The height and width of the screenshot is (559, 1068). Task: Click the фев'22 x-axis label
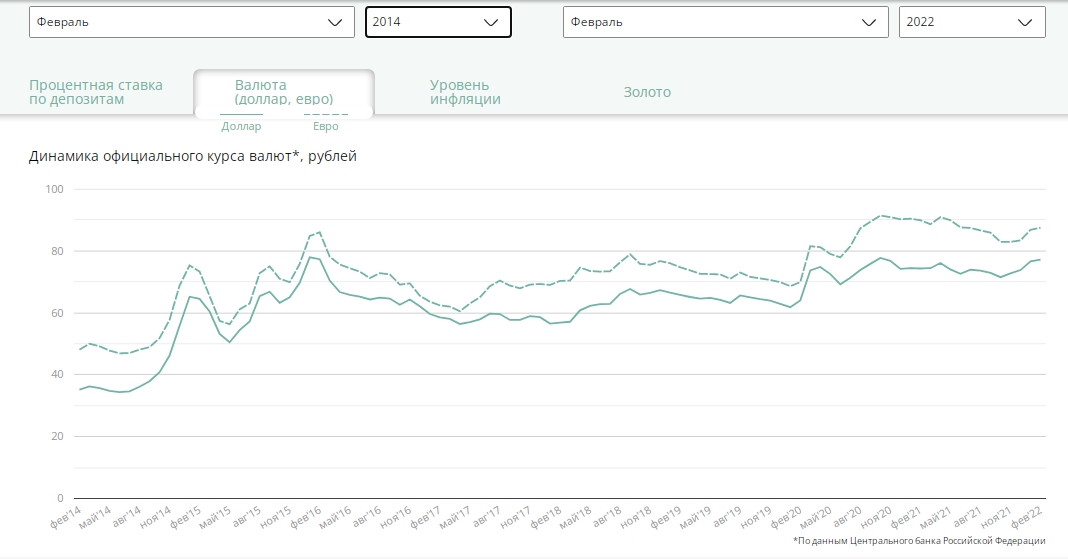[1027, 515]
